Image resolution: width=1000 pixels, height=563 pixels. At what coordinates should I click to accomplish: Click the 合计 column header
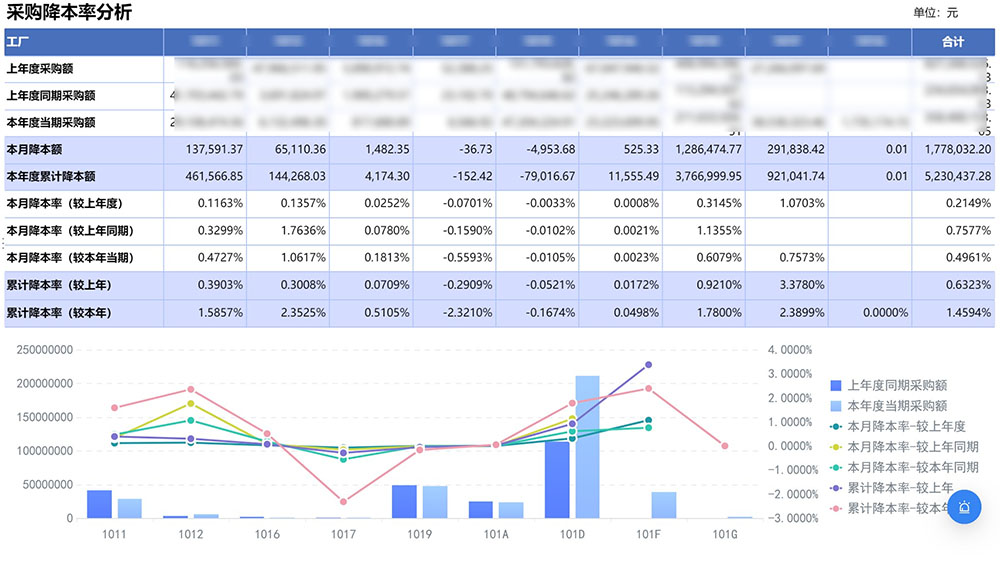tap(953, 42)
